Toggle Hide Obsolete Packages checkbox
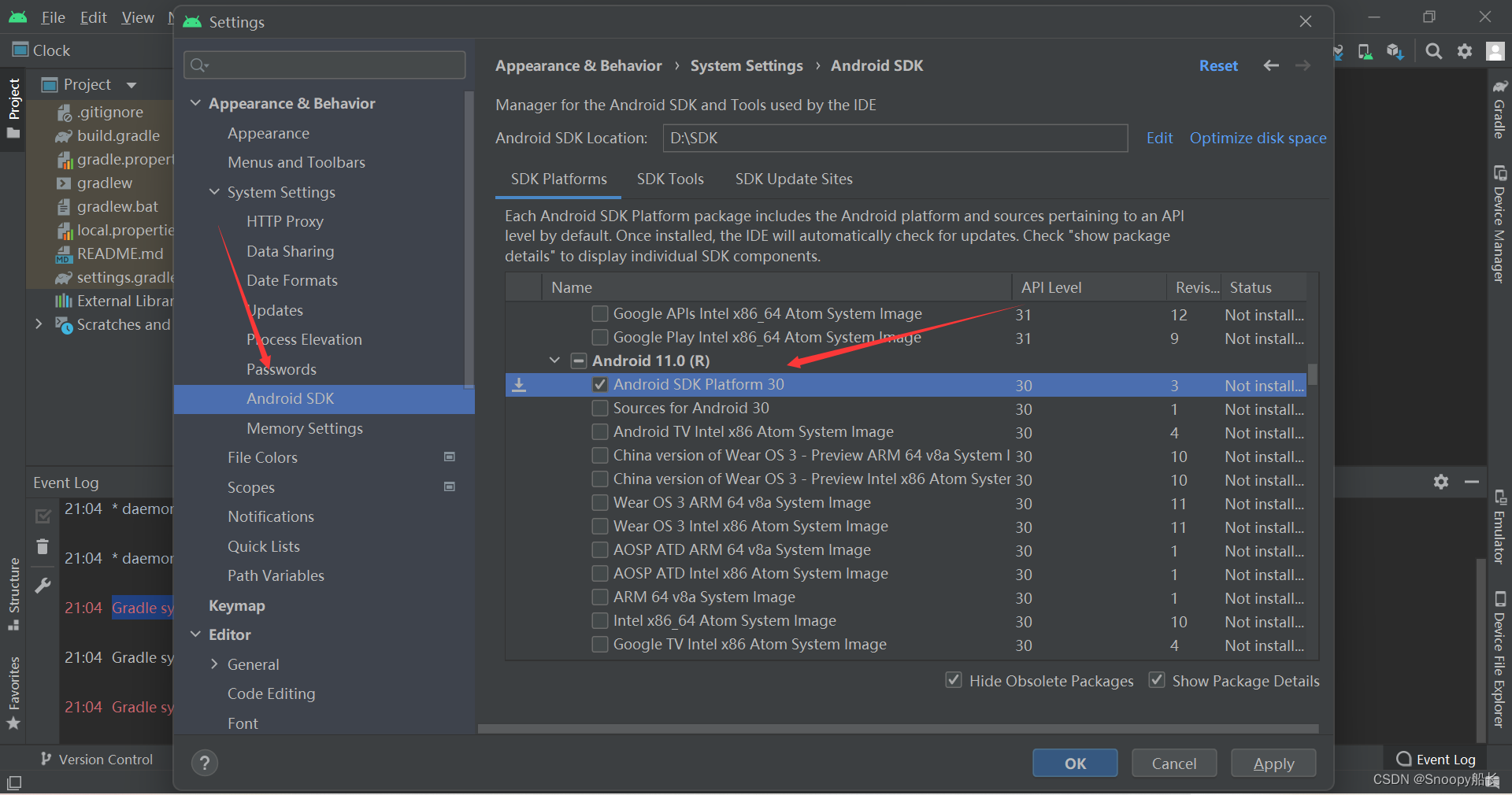The image size is (1512, 795). pyautogui.click(x=954, y=680)
